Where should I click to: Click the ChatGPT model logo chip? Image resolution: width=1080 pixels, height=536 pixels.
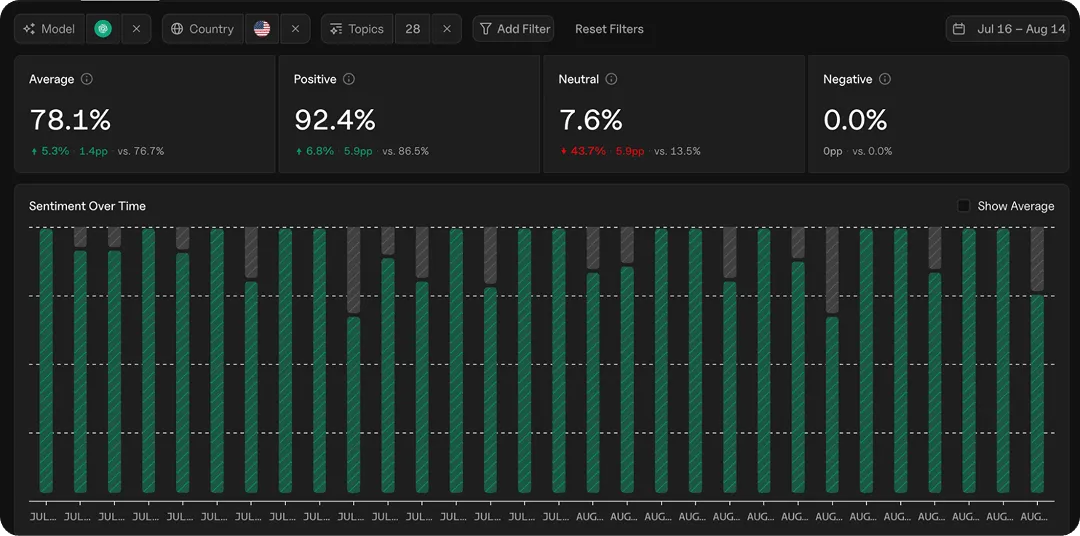pyautogui.click(x=103, y=29)
